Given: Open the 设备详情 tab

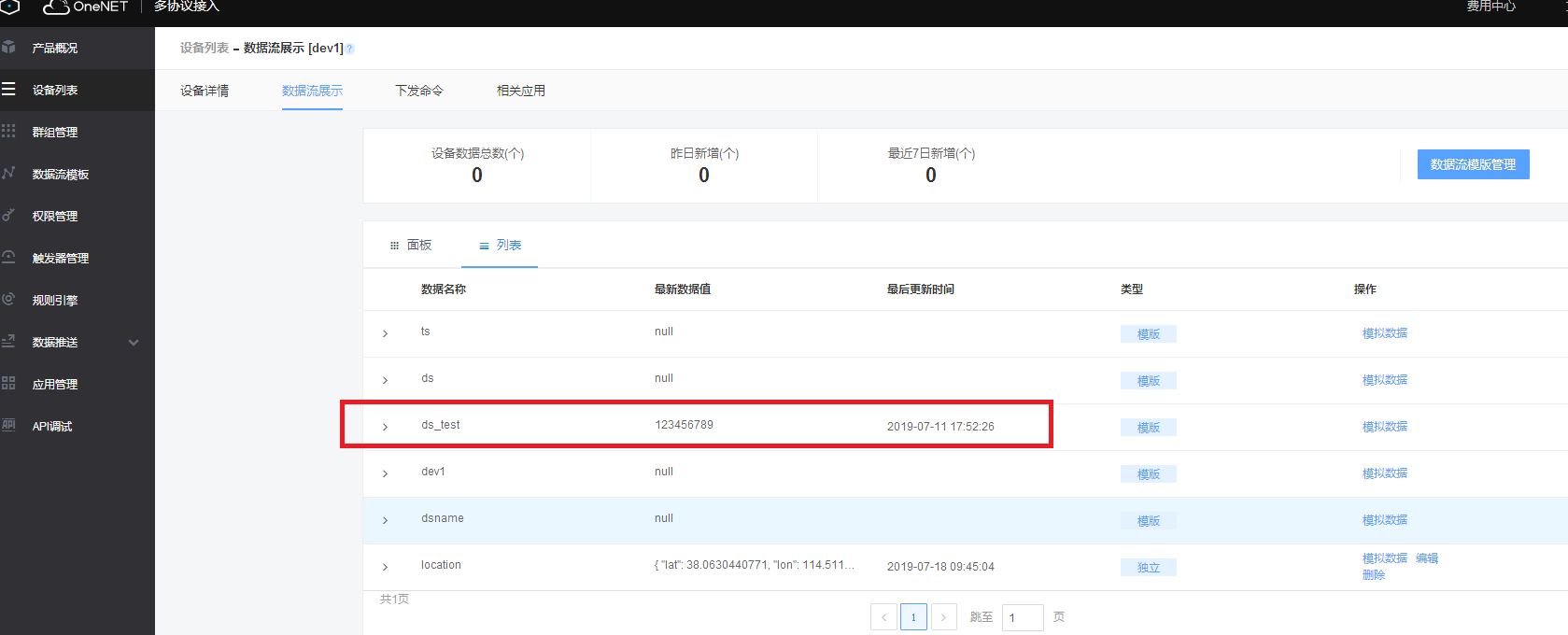Looking at the screenshot, I should [x=205, y=91].
